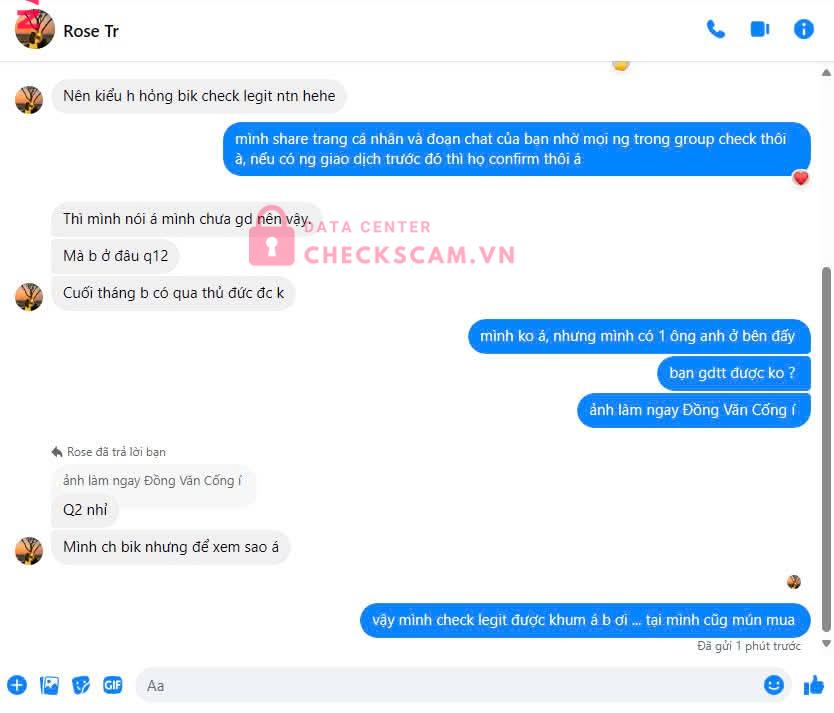
Task: Send a thumbs up like
Action: click(x=814, y=685)
